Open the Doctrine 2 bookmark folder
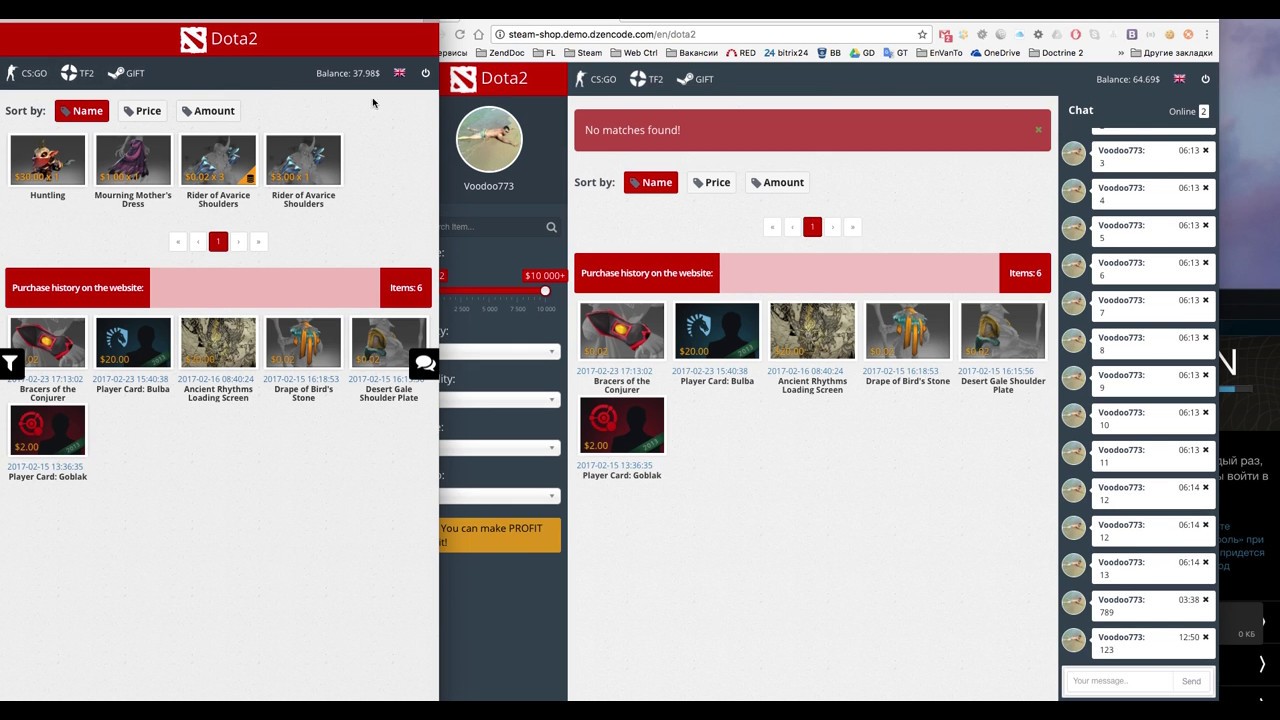Screen dimensions: 1280x720 pyautogui.click(x=1056, y=53)
